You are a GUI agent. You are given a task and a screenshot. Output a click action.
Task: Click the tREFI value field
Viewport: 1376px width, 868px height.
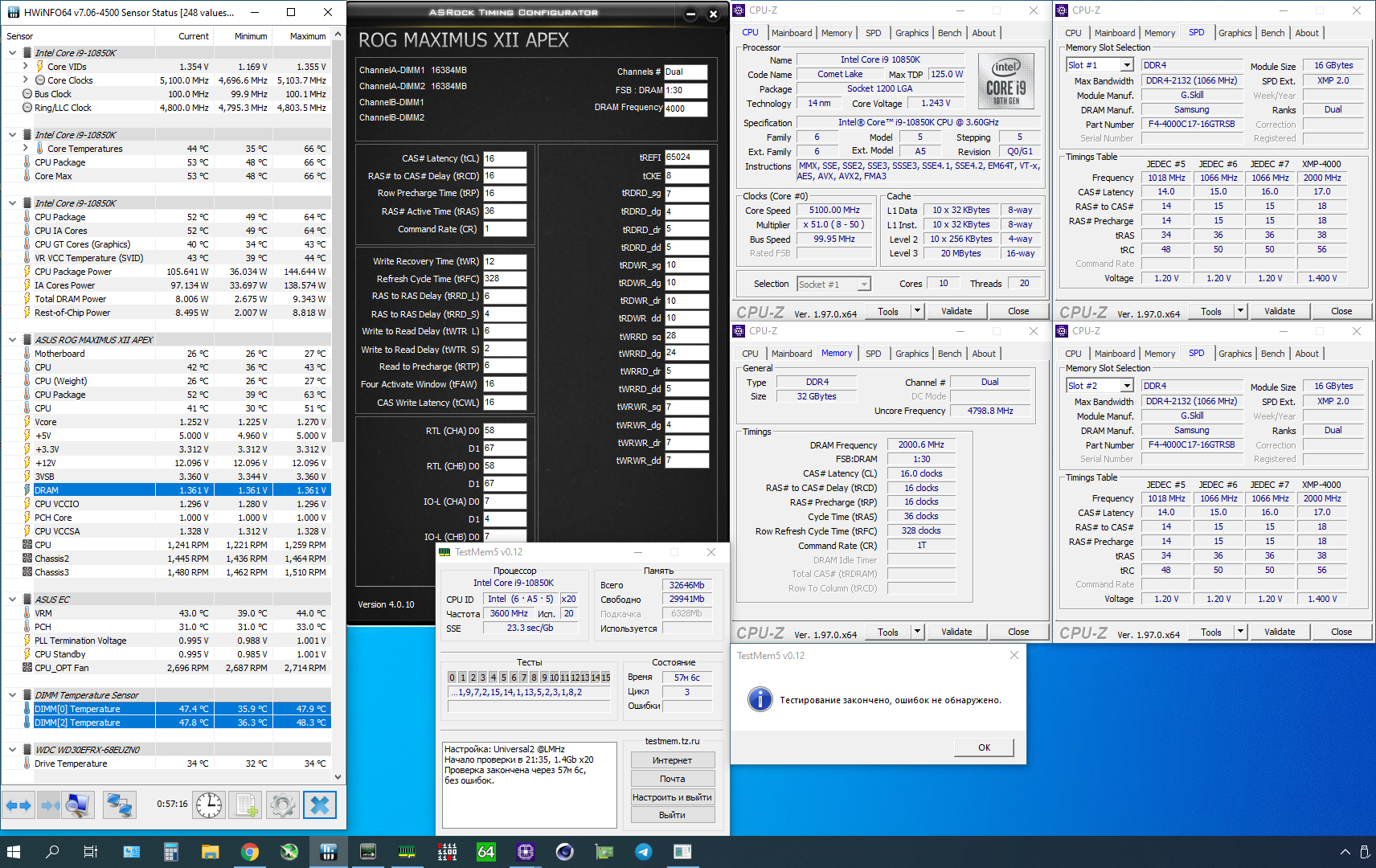click(686, 158)
